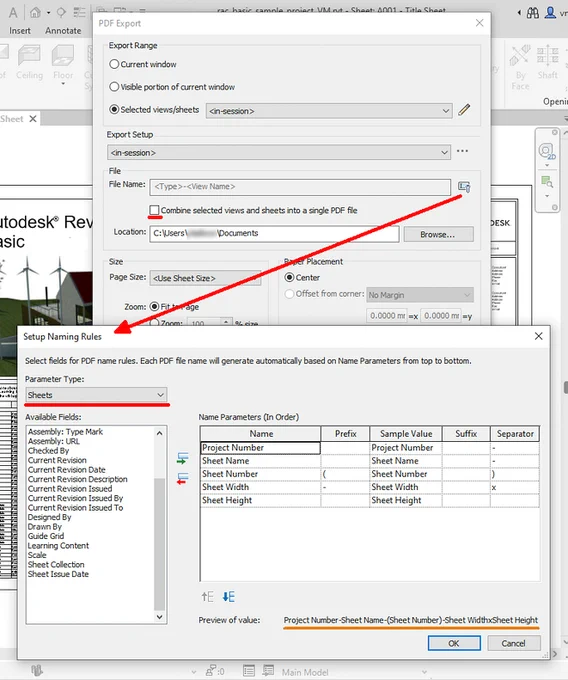Select 'Scale' in Available Fields
This screenshot has width=568, height=680.
point(37,555)
